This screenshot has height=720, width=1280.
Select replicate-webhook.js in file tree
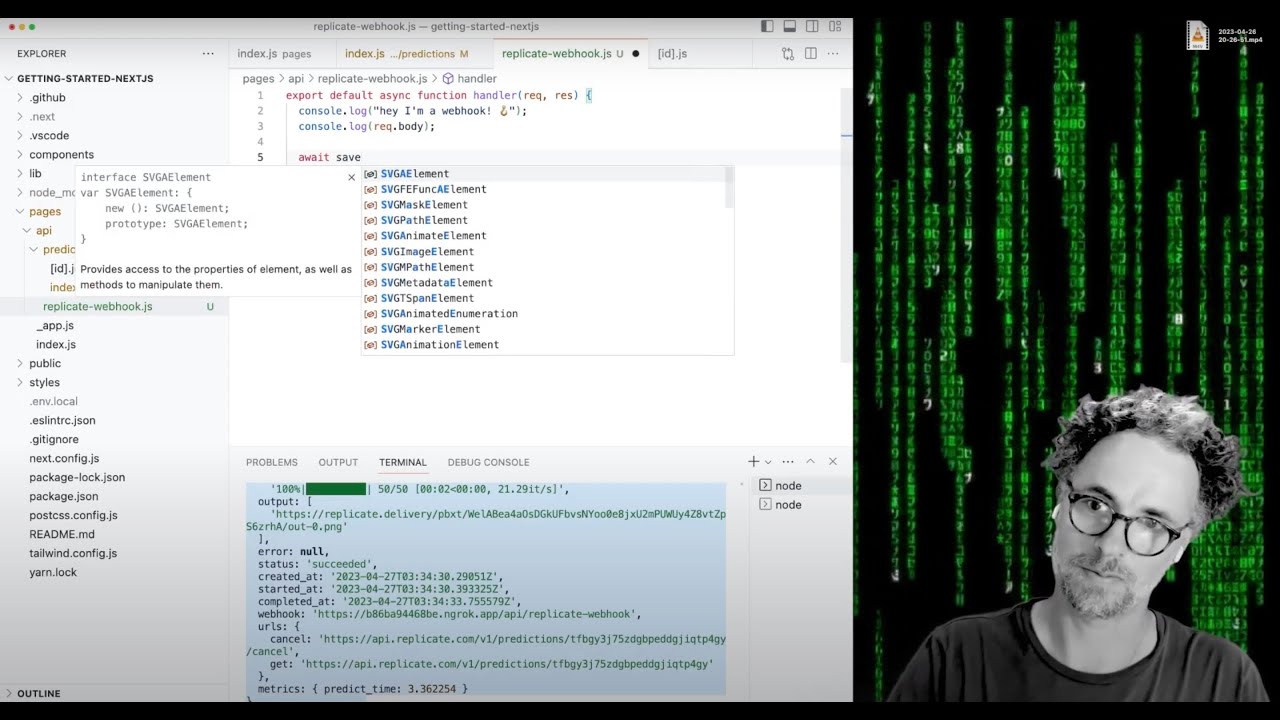(114, 307)
